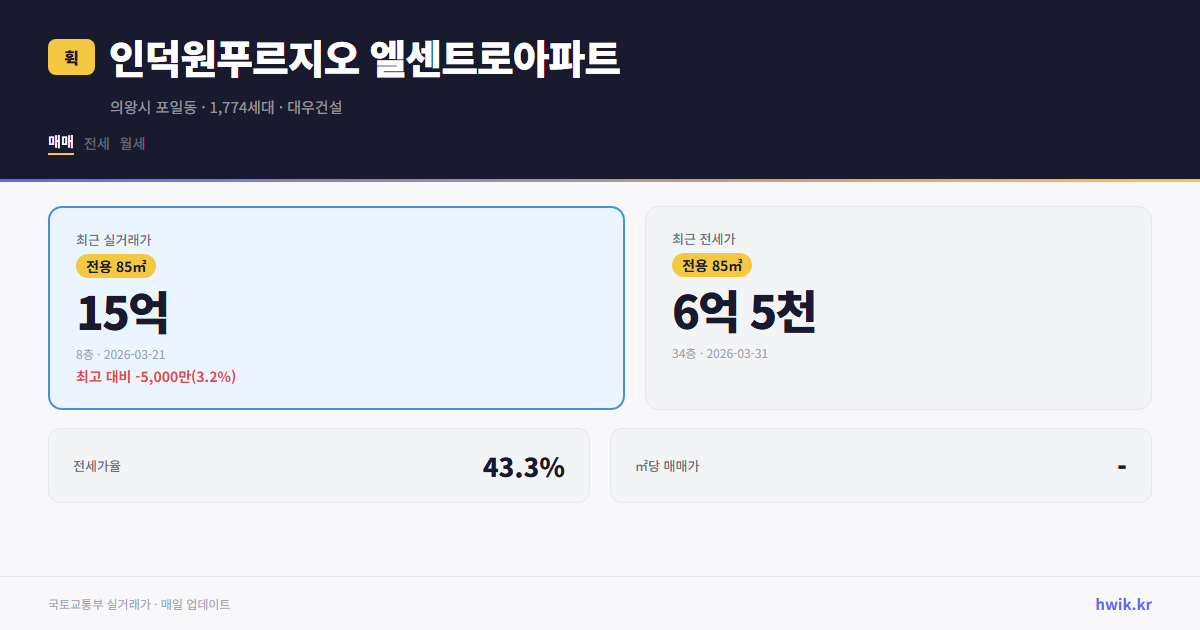
Task: Select the active 매매 tab
Action: 59,143
